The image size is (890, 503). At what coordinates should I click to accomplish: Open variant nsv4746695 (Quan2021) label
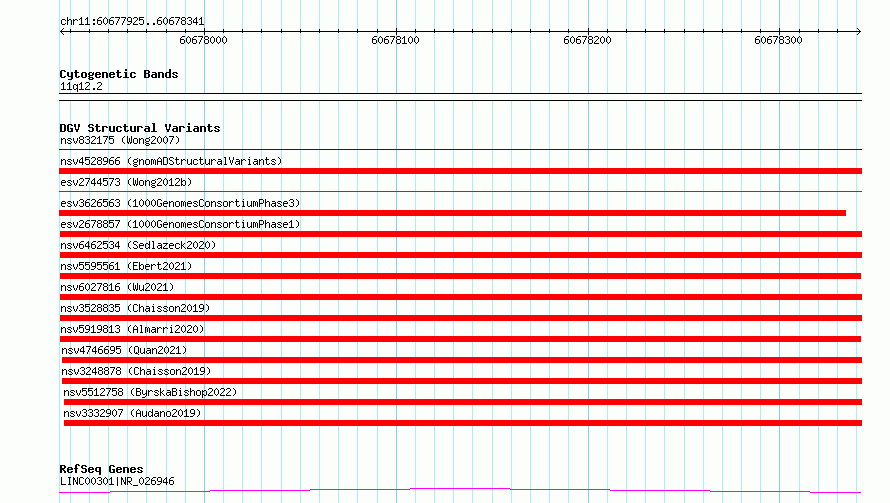tap(124, 350)
